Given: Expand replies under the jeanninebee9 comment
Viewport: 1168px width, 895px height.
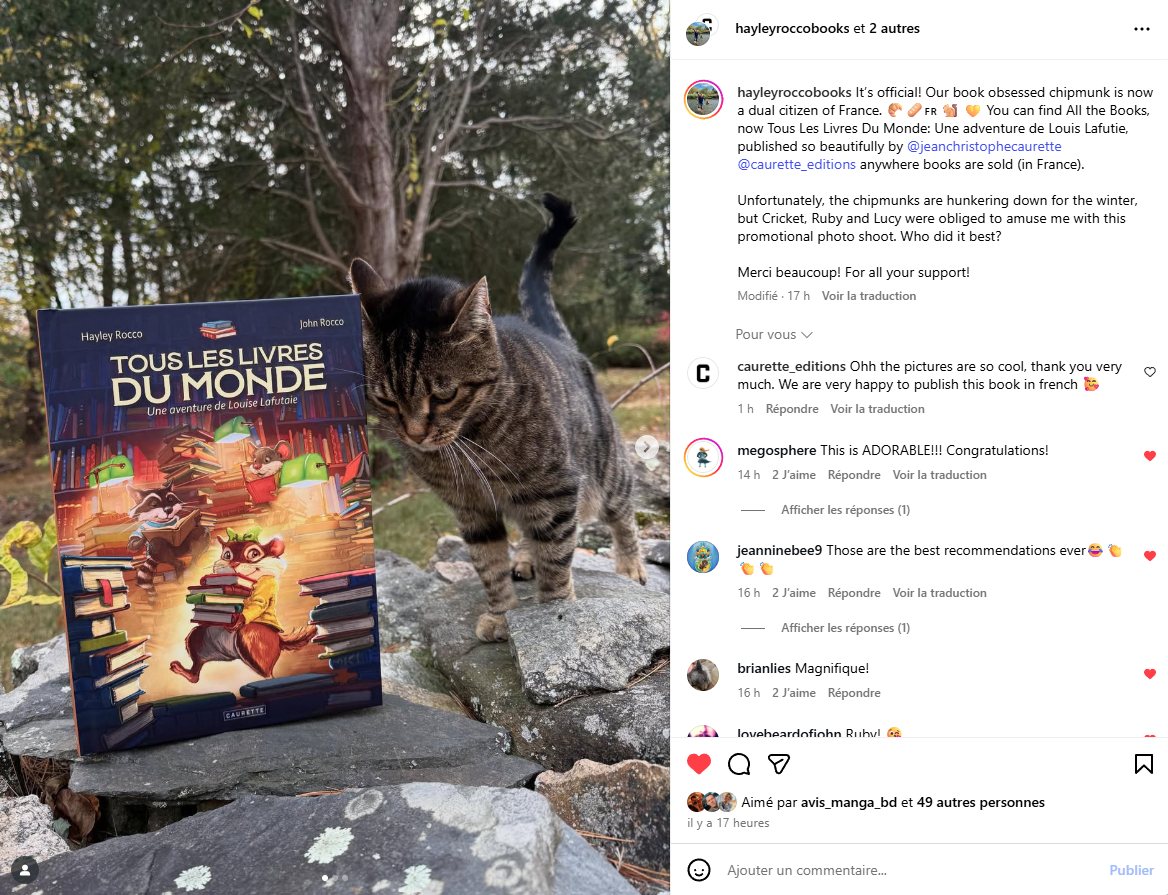Looking at the screenshot, I should click(845, 628).
